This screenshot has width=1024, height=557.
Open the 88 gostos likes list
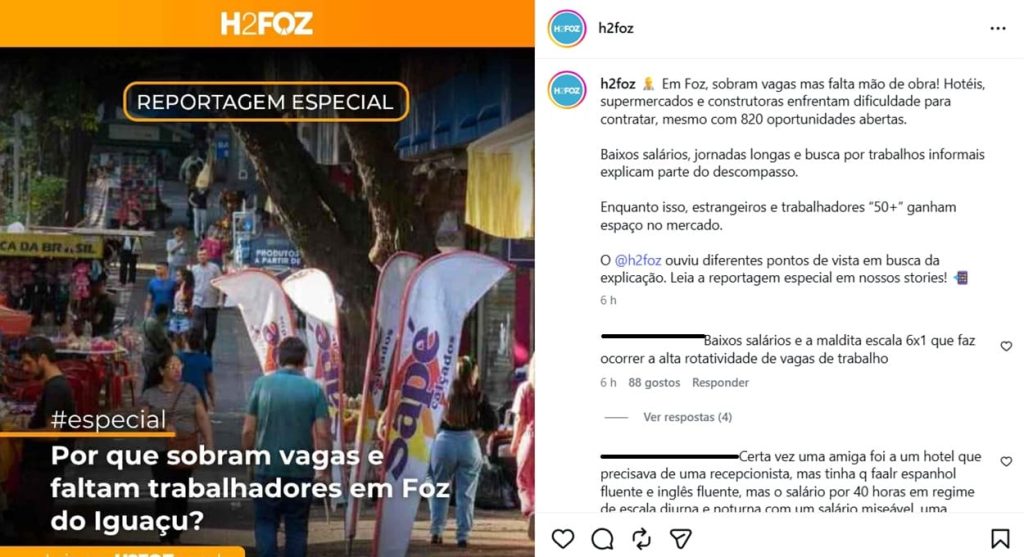[654, 383]
